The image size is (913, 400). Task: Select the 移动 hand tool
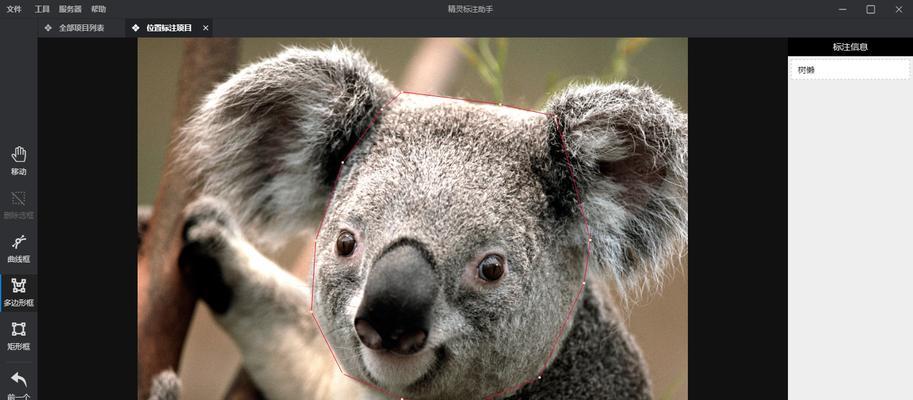[19, 160]
